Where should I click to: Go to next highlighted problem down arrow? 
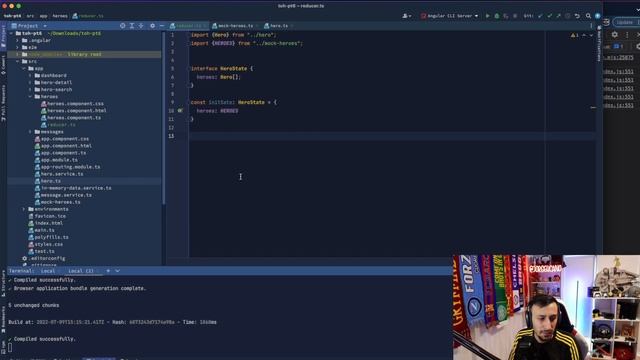tap(591, 35)
